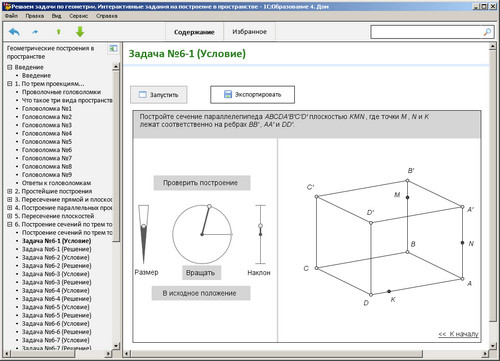Image resolution: width=500 pixels, height=361 pixels.
Task: Click point K on the parallelepiped
Action: coord(389,291)
